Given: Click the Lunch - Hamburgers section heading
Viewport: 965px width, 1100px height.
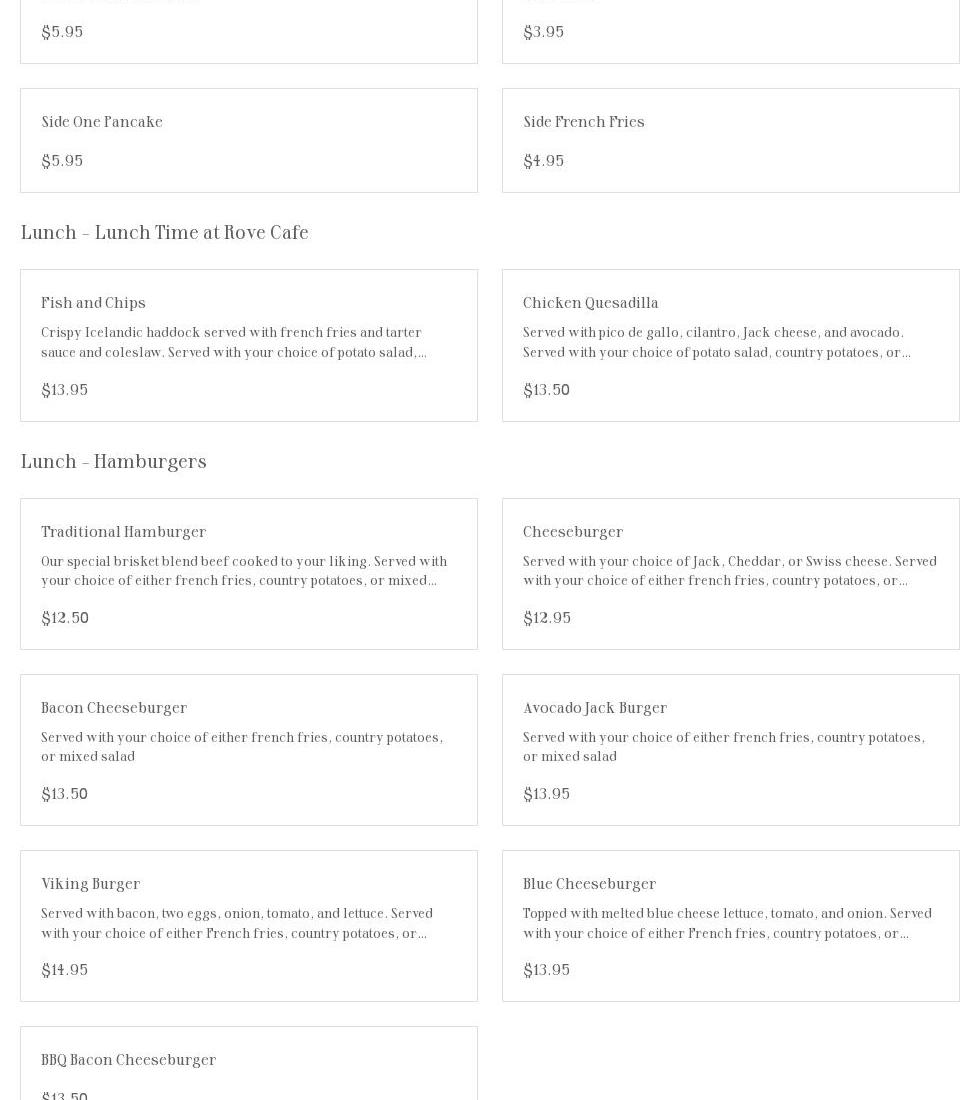Looking at the screenshot, I should 113,462.
